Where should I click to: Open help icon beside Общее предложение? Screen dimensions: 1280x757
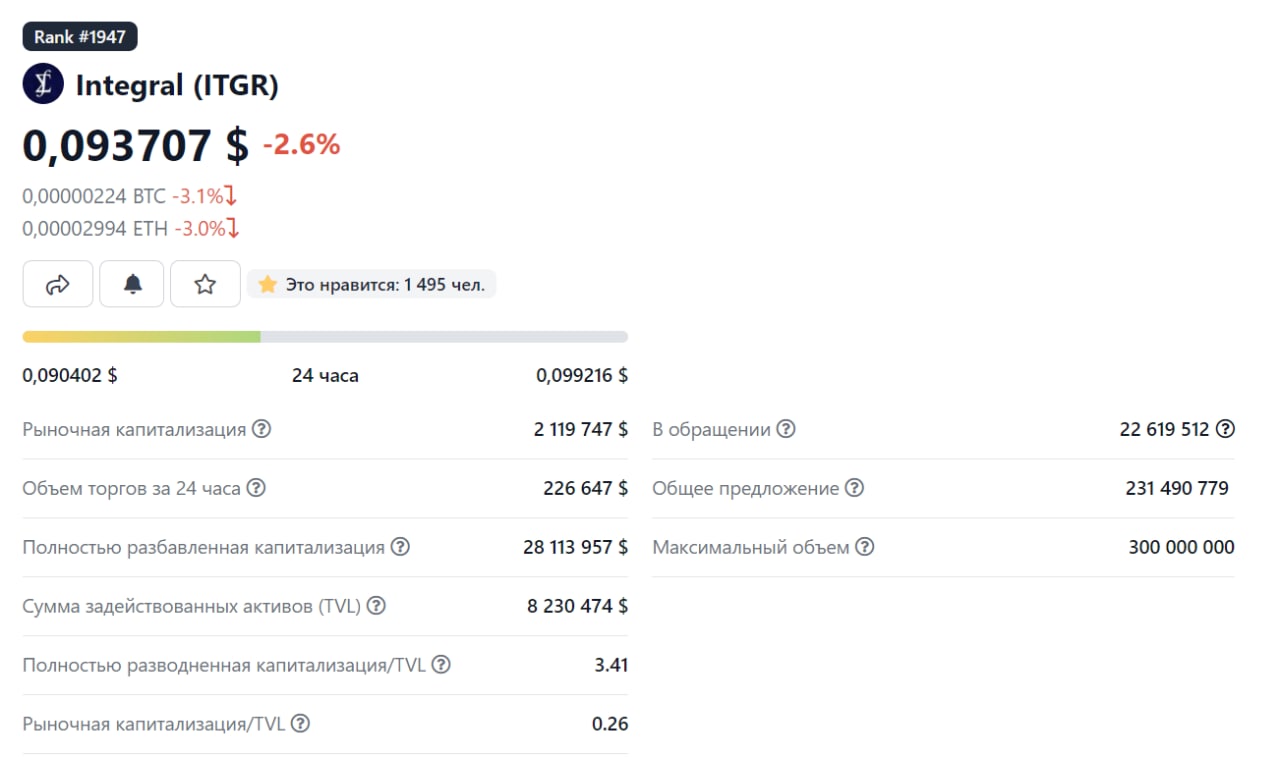(x=854, y=488)
